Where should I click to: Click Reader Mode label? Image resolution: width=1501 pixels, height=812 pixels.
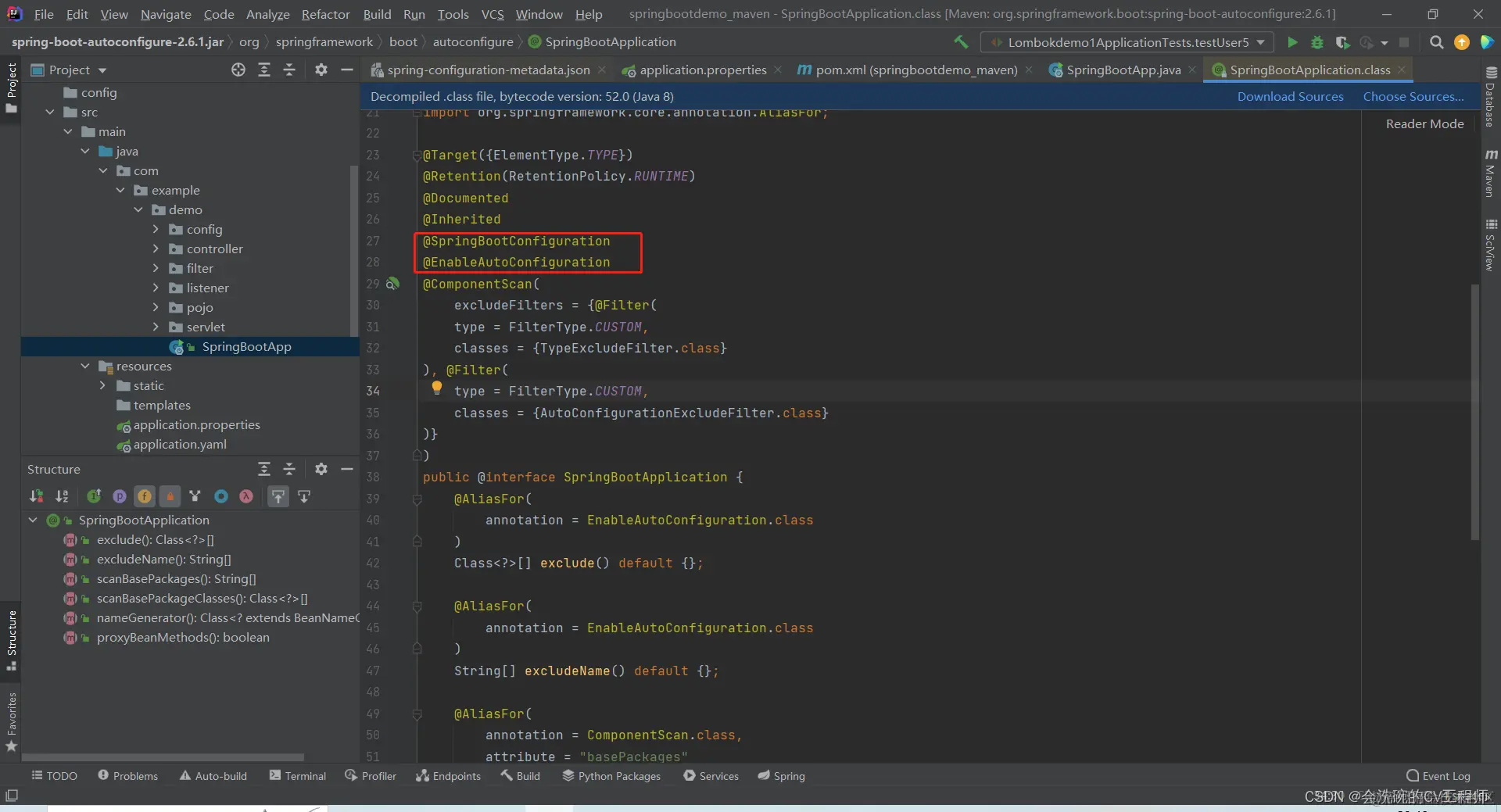[x=1424, y=124]
